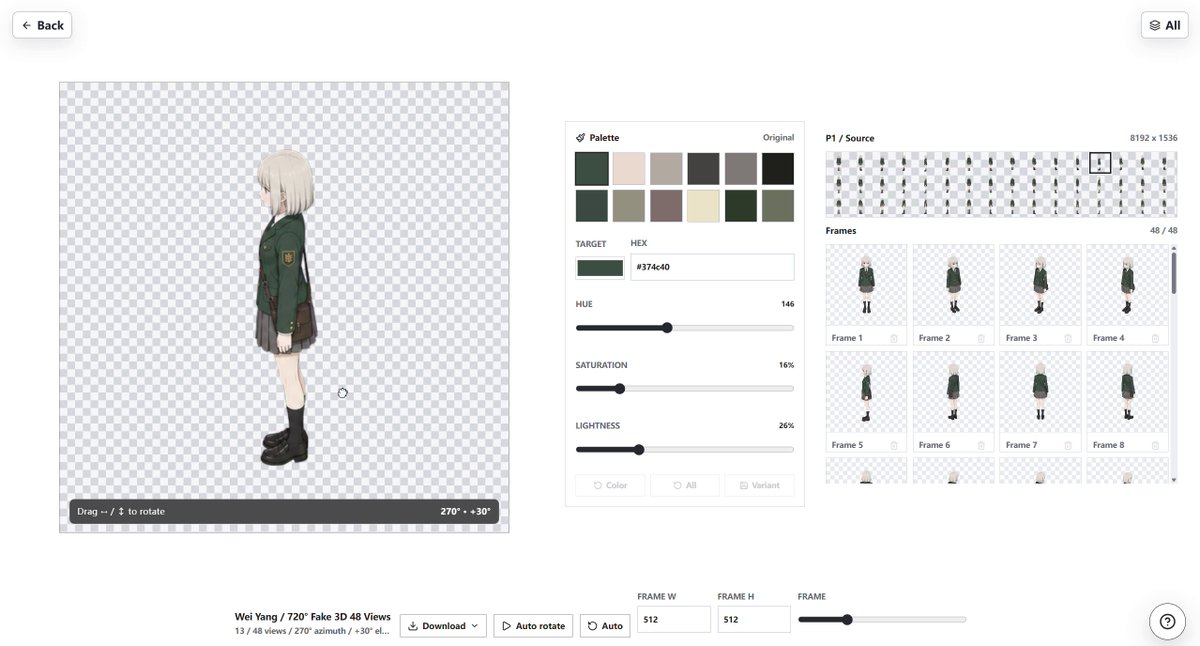Click the HEX input with #374c40
The image size is (1200, 646).
point(713,267)
